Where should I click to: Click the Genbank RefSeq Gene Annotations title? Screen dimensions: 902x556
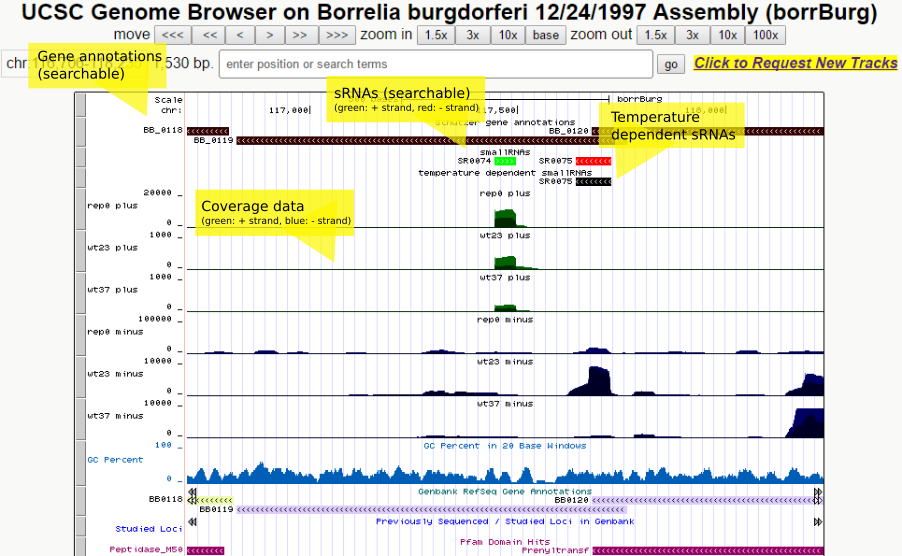pos(504,492)
